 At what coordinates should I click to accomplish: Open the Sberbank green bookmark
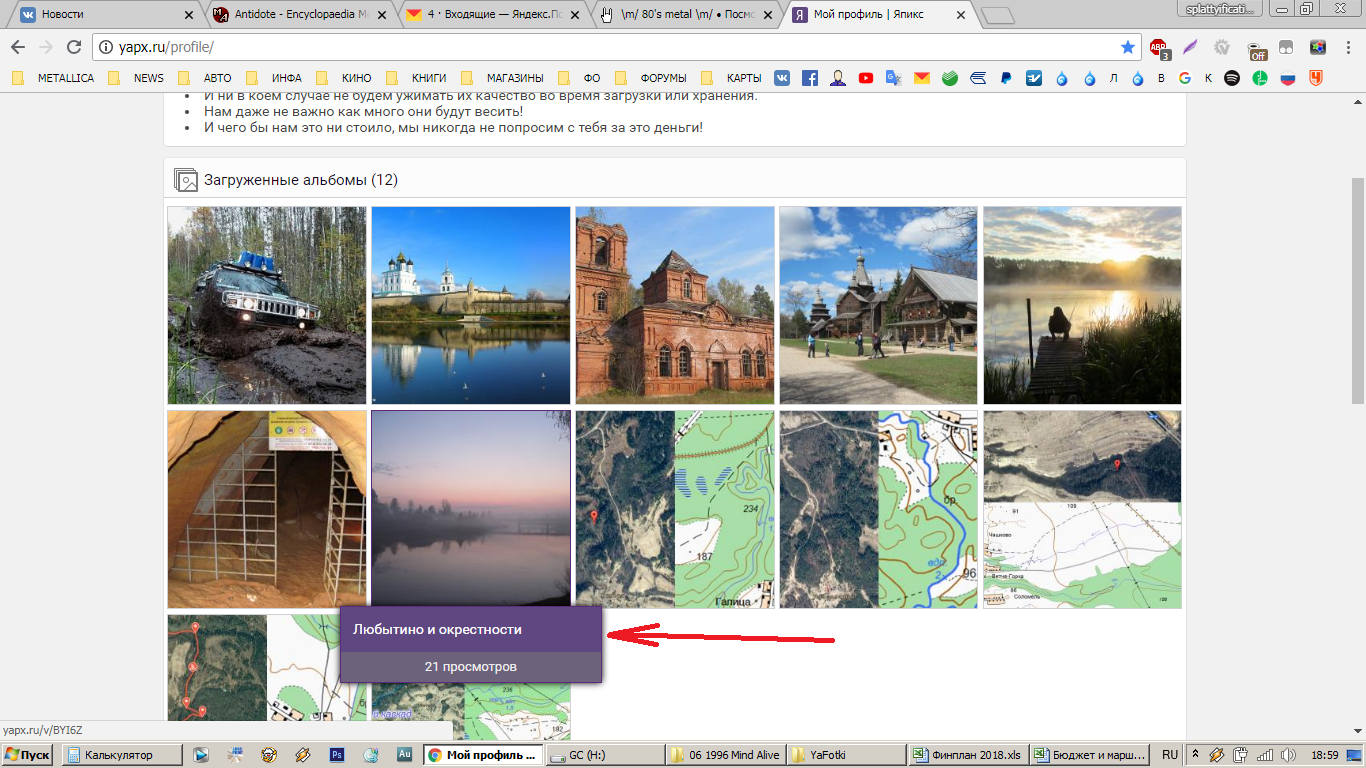click(950, 78)
